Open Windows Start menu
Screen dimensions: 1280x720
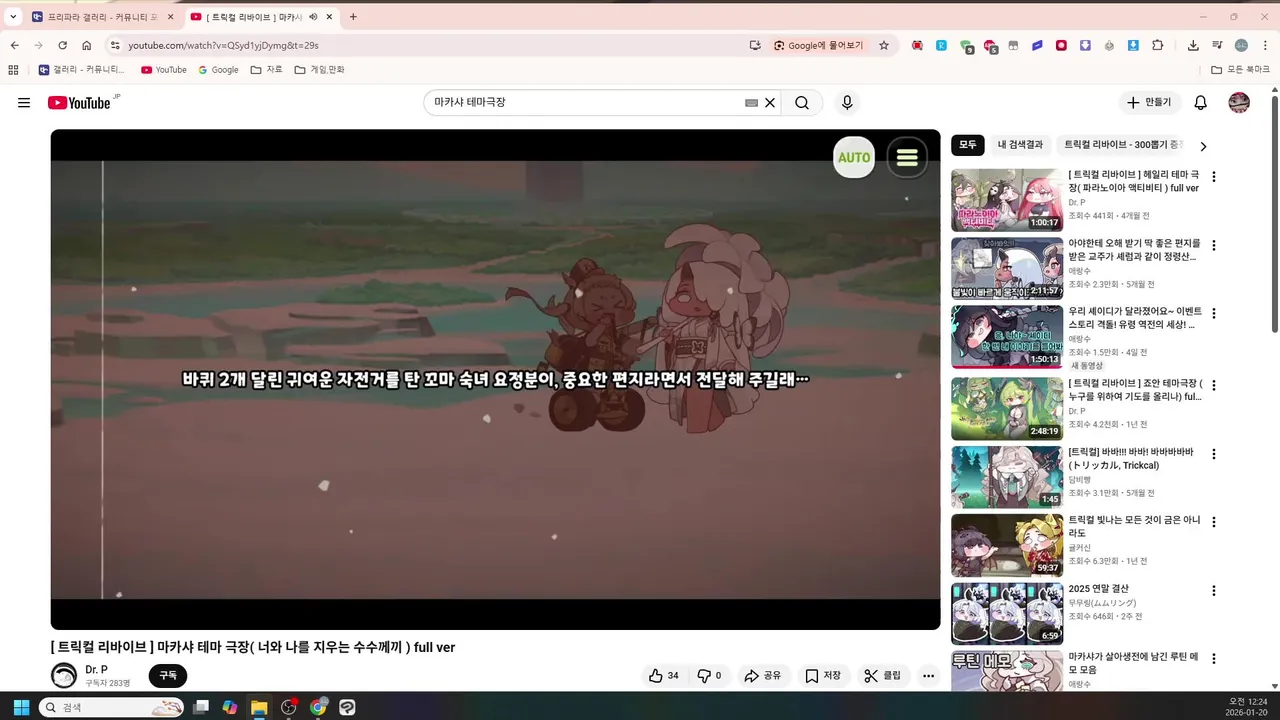21,707
